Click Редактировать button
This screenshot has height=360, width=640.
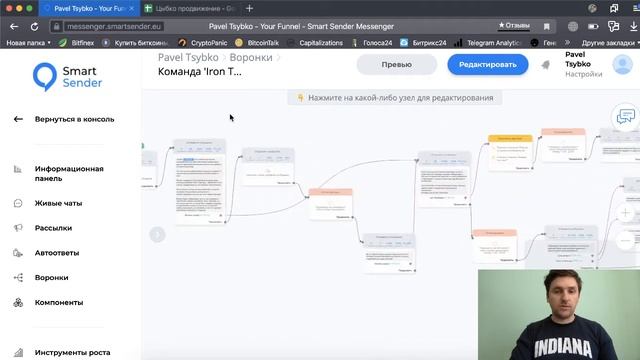(488, 64)
